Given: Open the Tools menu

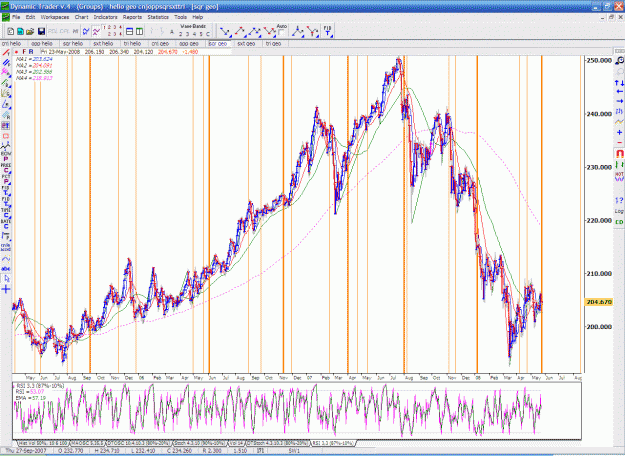Looking at the screenshot, I should (x=180, y=17).
